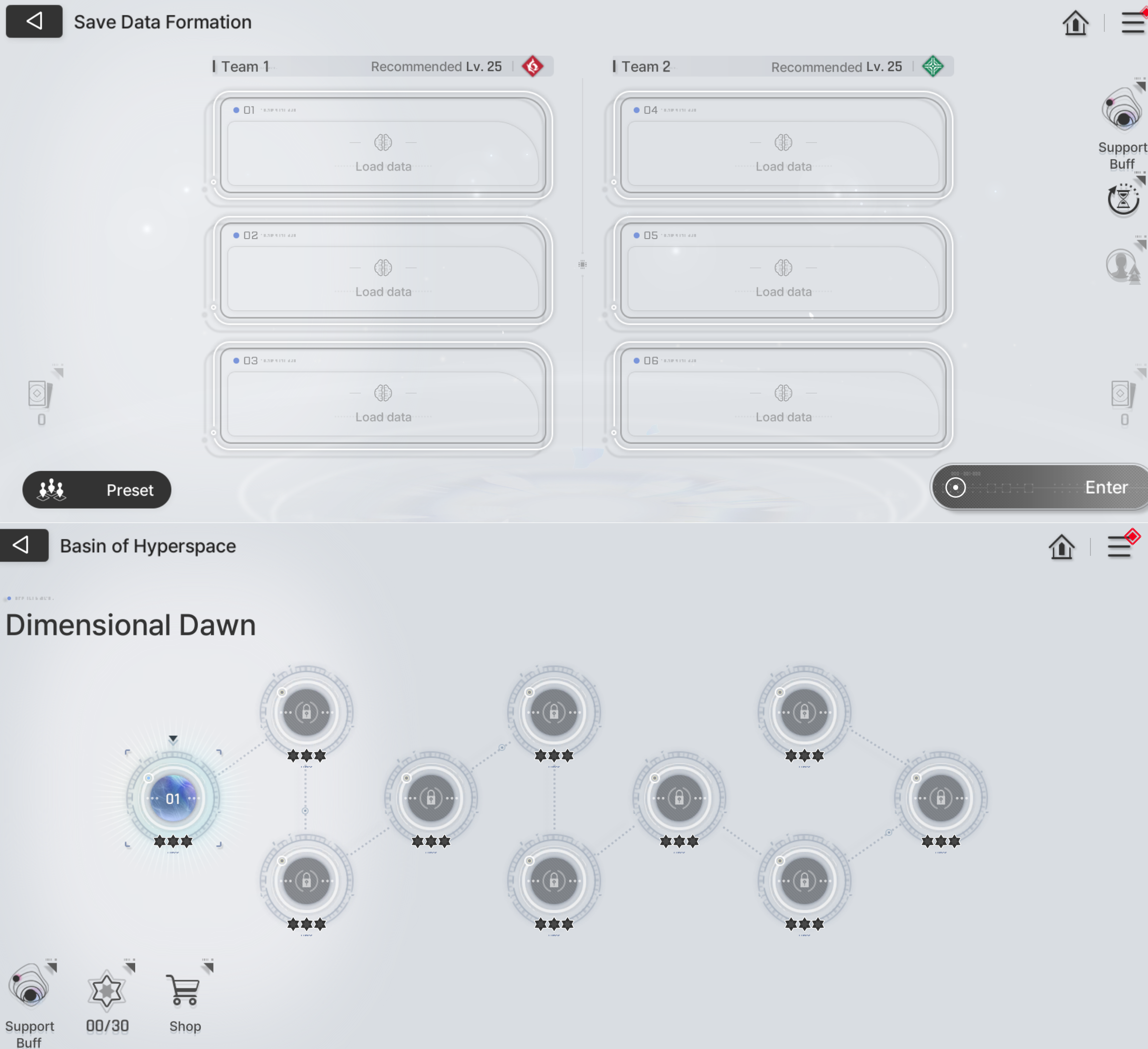The width and height of the screenshot is (1148, 1049).
Task: Go back from Basin of Hyperspace screen
Action: pos(23,545)
